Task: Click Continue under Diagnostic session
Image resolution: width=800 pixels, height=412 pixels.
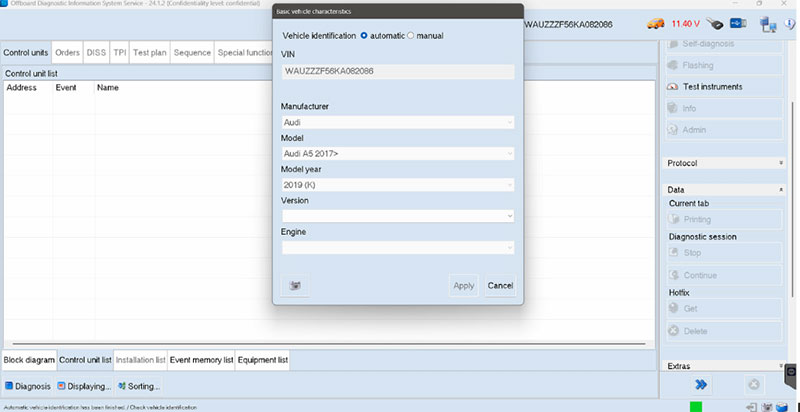Action: (x=723, y=275)
